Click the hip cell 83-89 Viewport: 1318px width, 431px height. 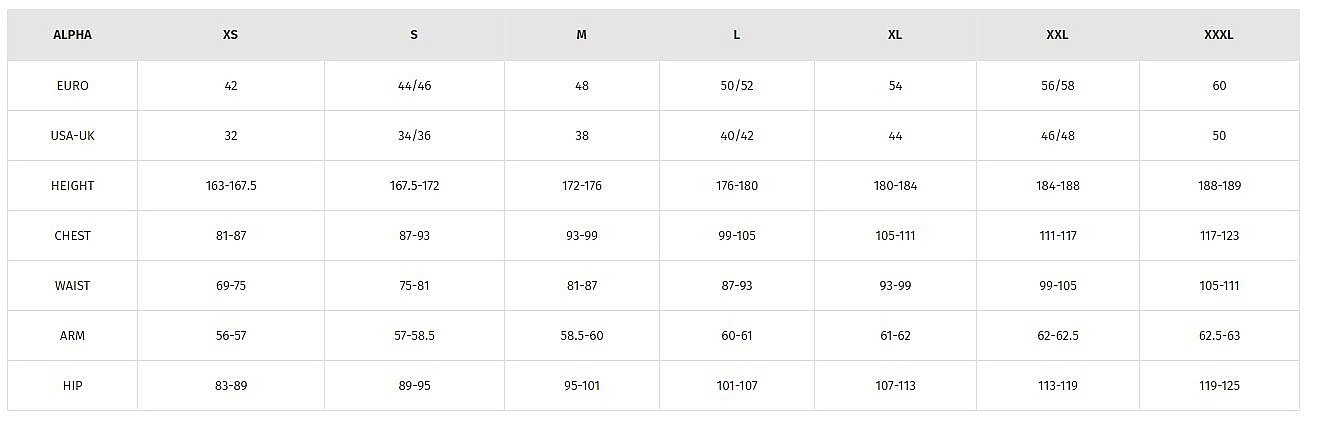coord(231,386)
